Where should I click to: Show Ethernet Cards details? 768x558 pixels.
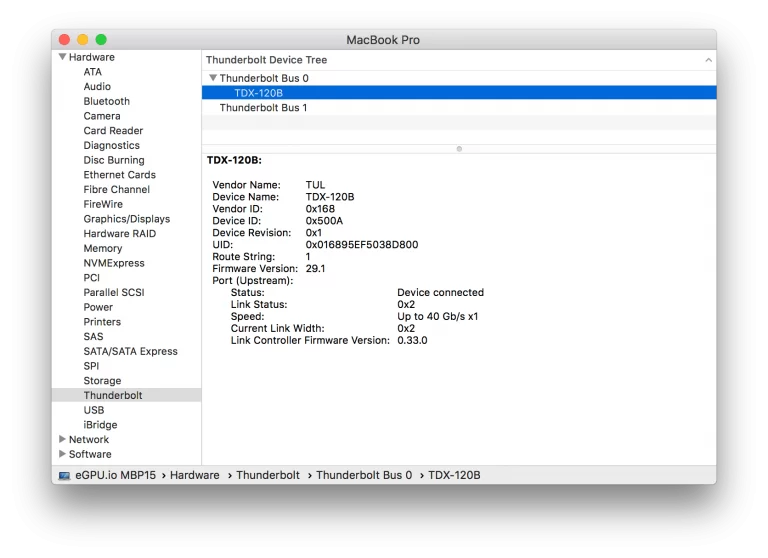(x=120, y=174)
